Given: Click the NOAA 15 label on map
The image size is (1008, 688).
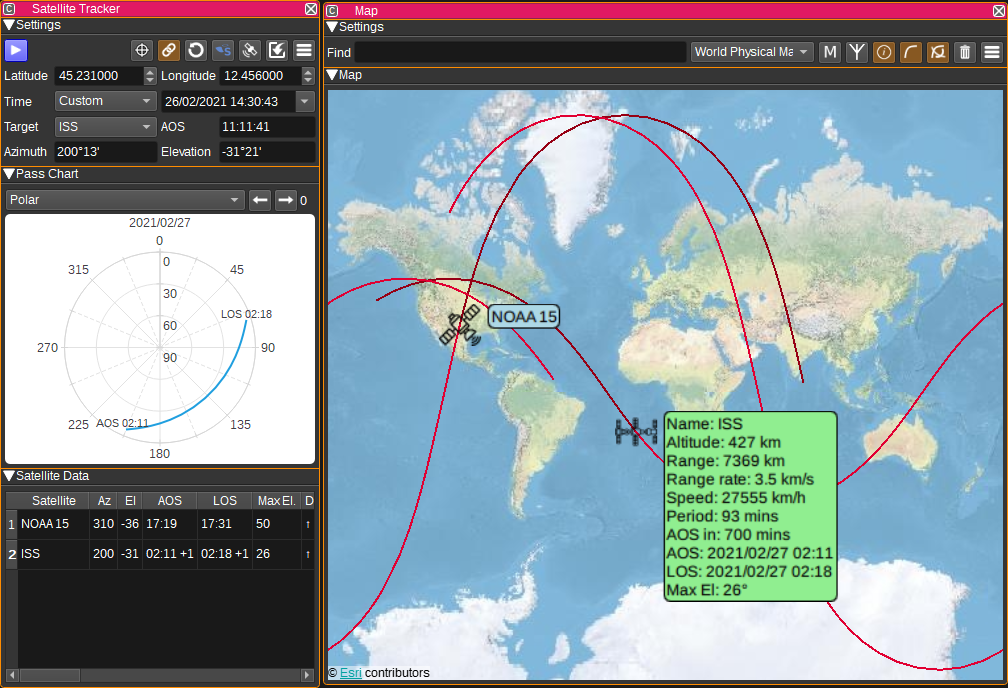Looking at the screenshot, I should (524, 316).
